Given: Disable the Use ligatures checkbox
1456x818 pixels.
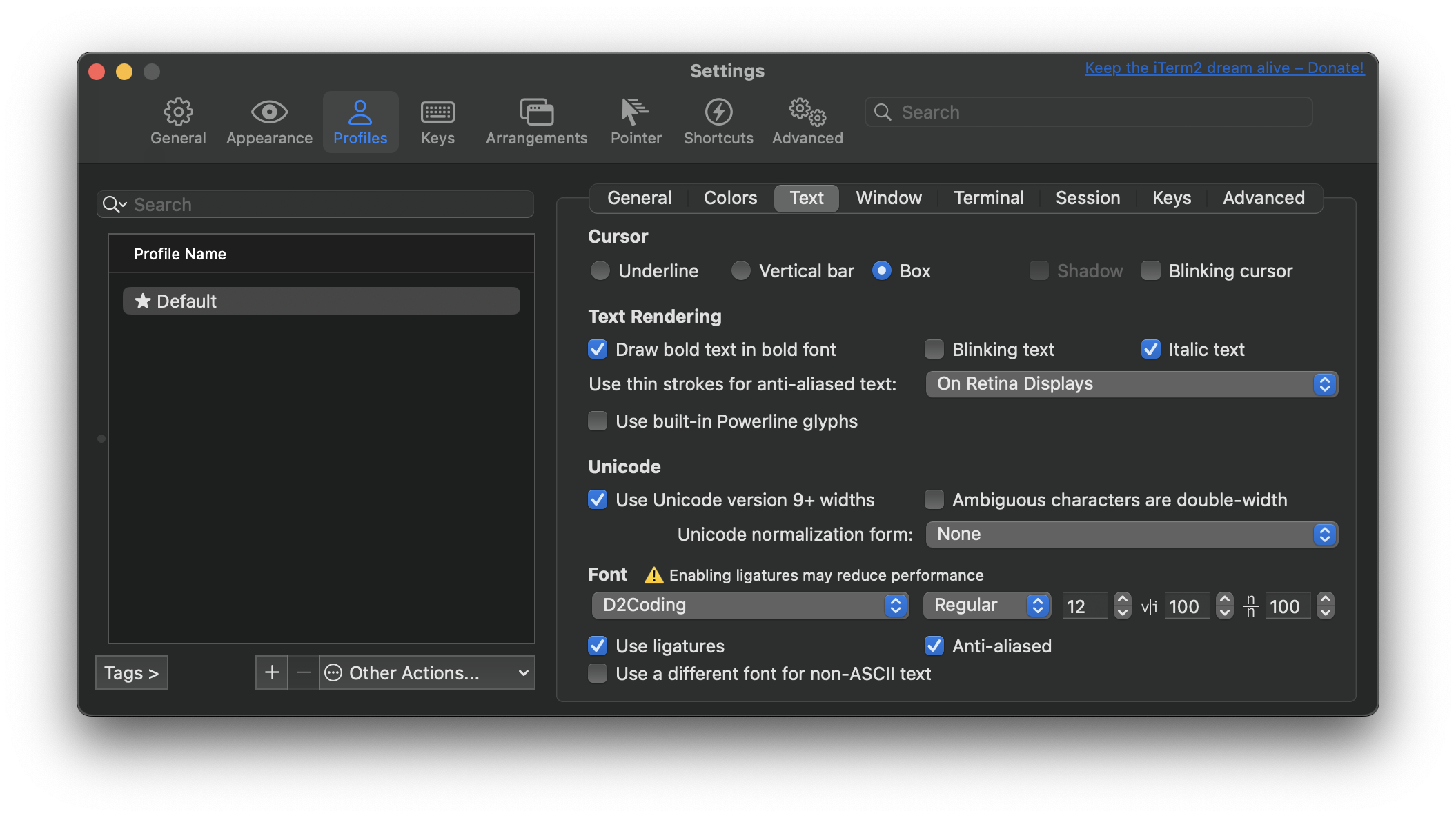Looking at the screenshot, I should (x=598, y=646).
